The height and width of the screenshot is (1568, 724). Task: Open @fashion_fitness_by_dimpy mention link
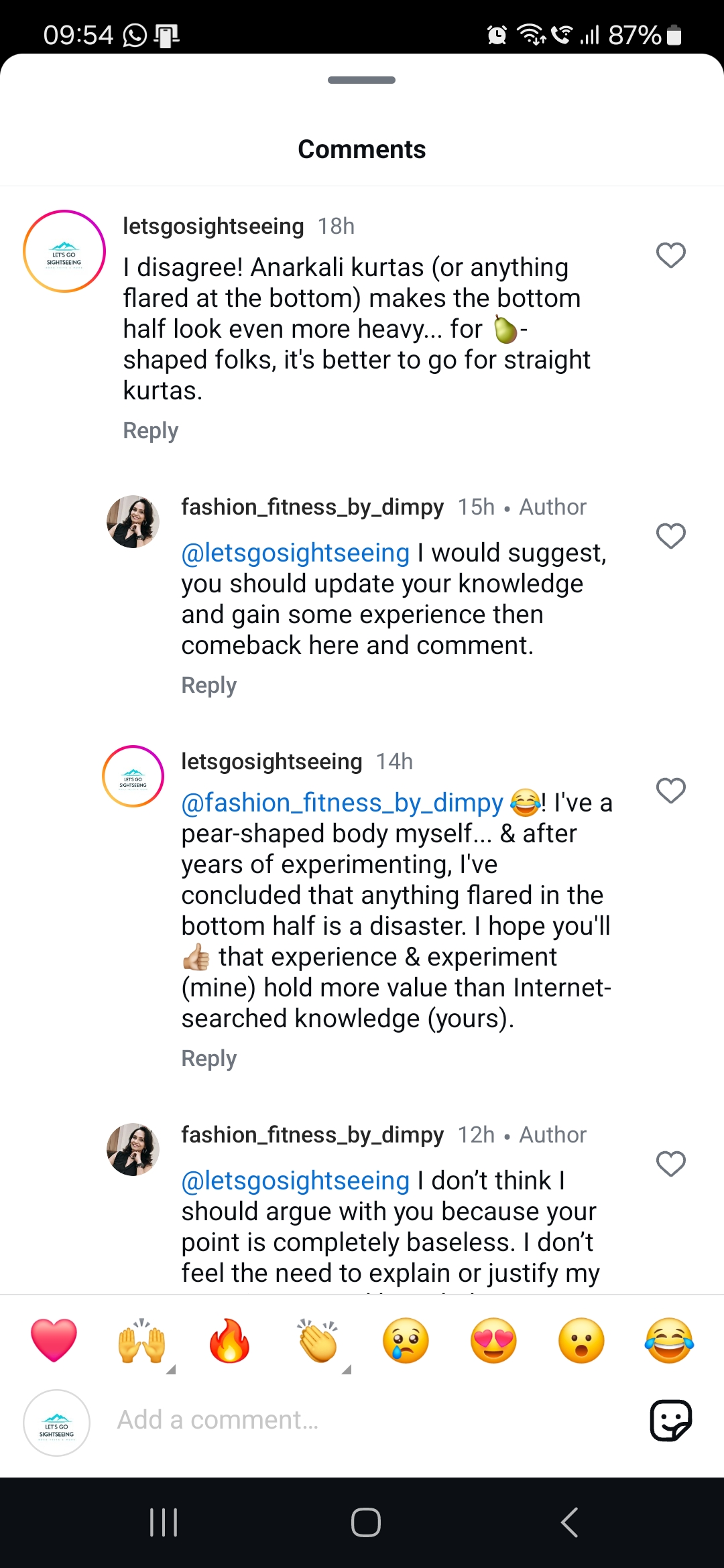click(342, 803)
